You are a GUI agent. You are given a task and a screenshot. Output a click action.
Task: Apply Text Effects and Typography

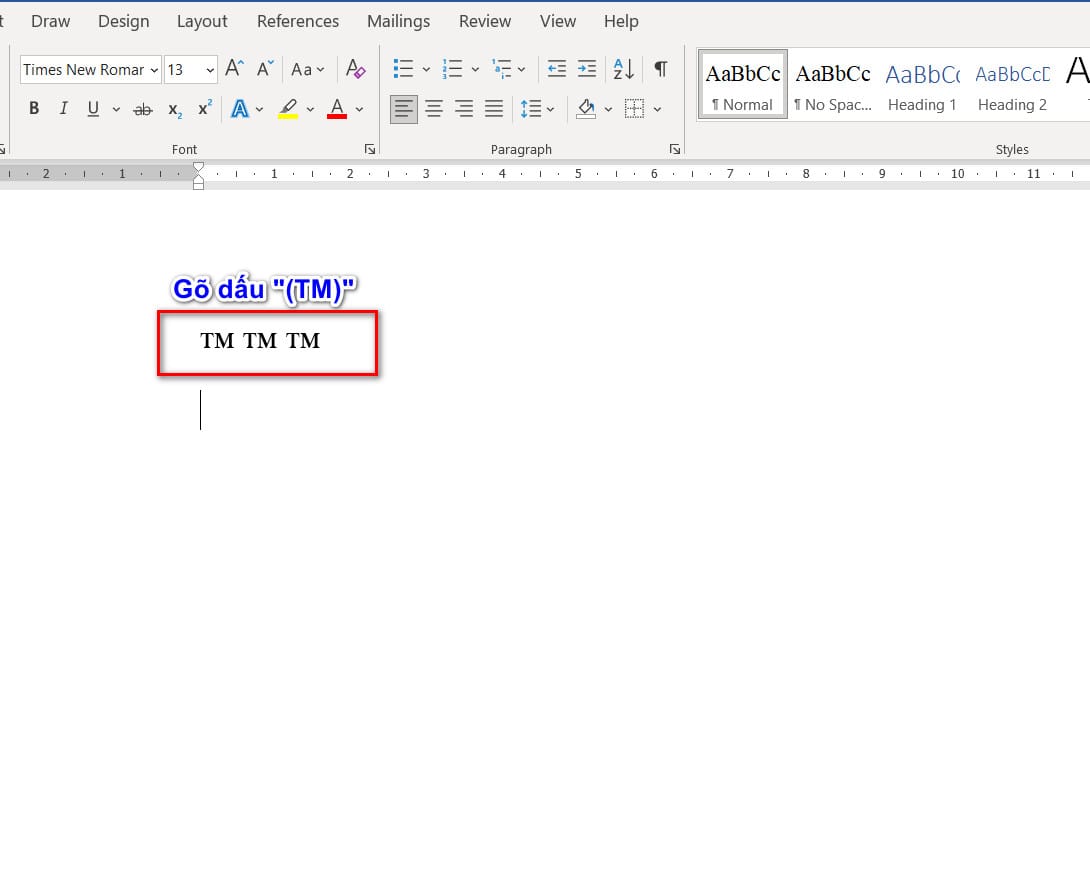click(239, 108)
